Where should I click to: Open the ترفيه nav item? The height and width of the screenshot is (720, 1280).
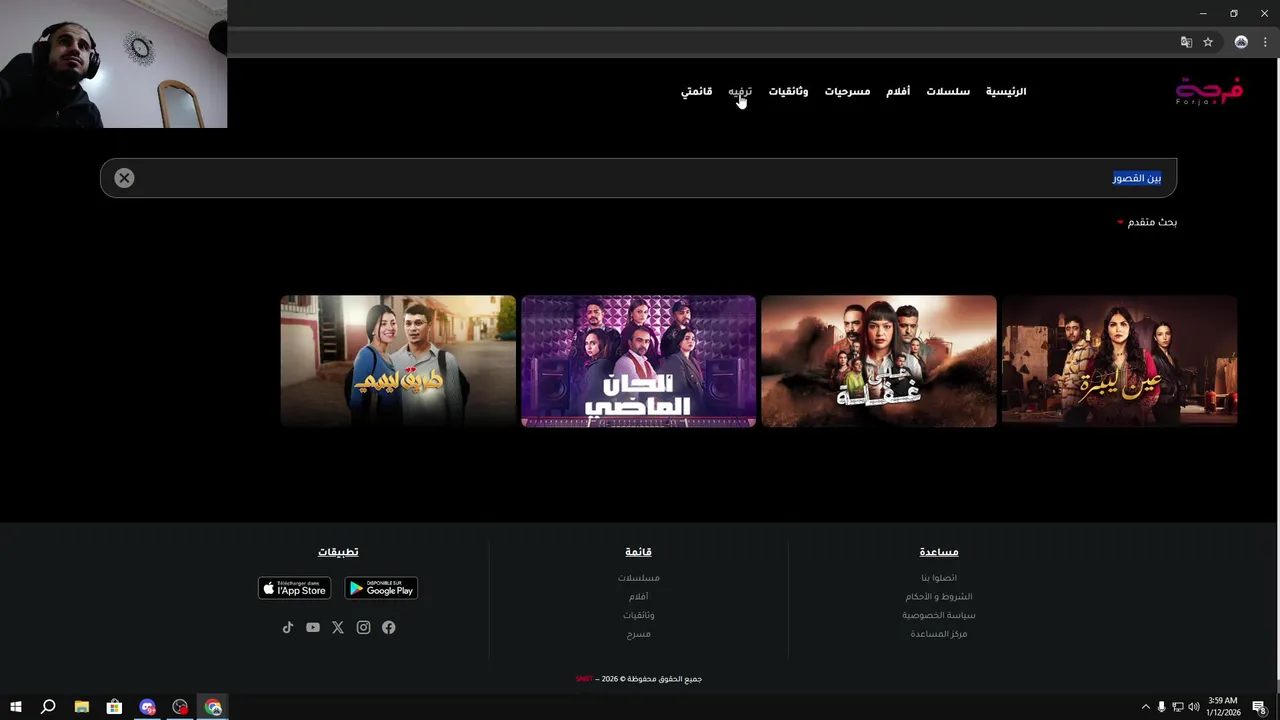740,91
